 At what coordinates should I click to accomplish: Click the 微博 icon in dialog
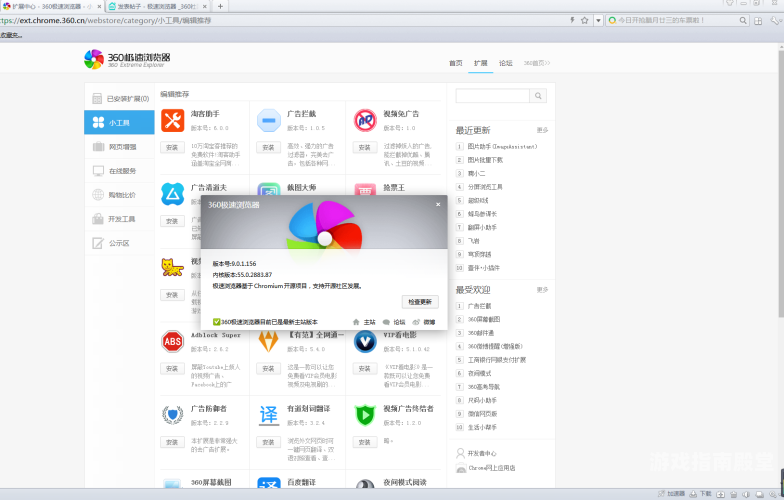[x=416, y=322]
